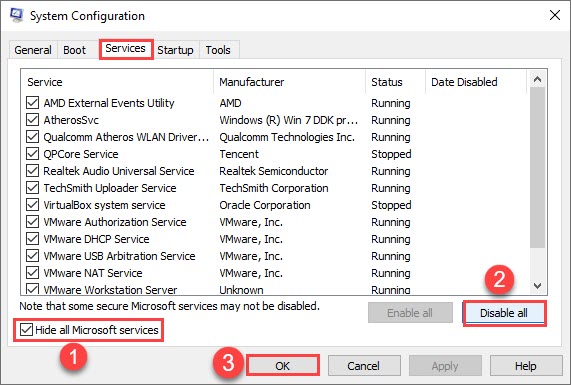Uncheck VMware NAT Service checkbox

(x=32, y=273)
